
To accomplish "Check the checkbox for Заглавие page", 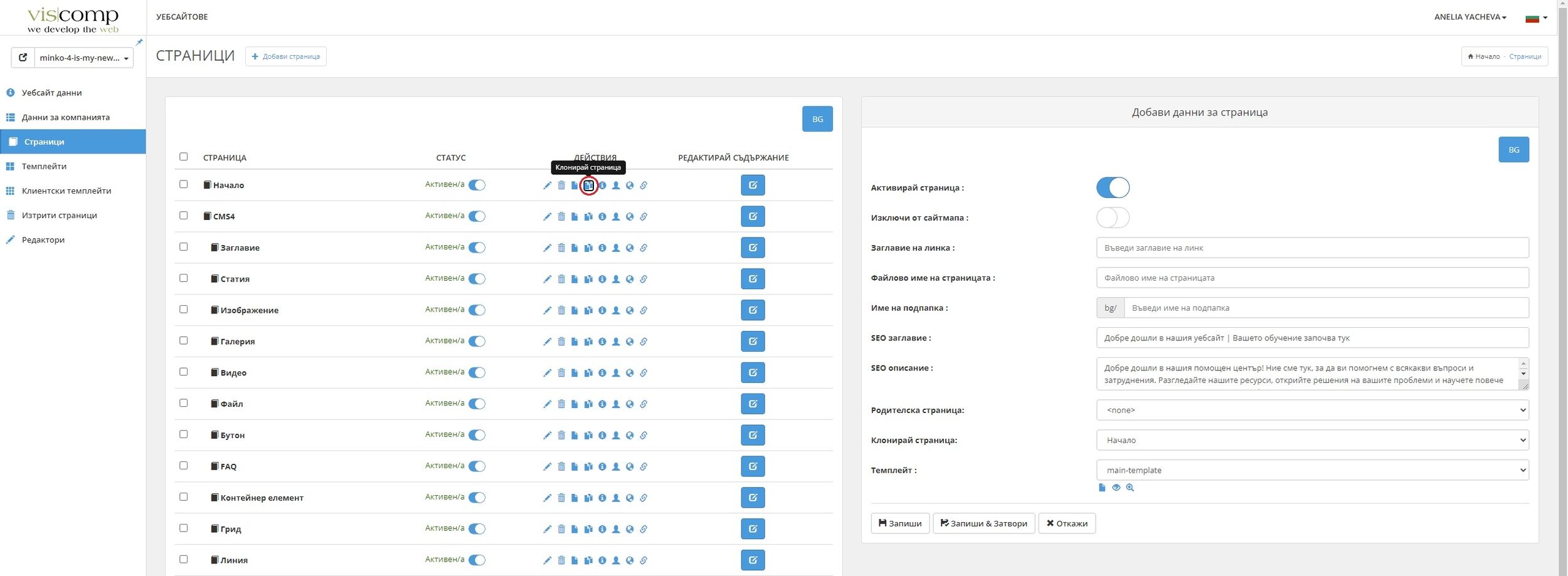I will tap(183, 247).
